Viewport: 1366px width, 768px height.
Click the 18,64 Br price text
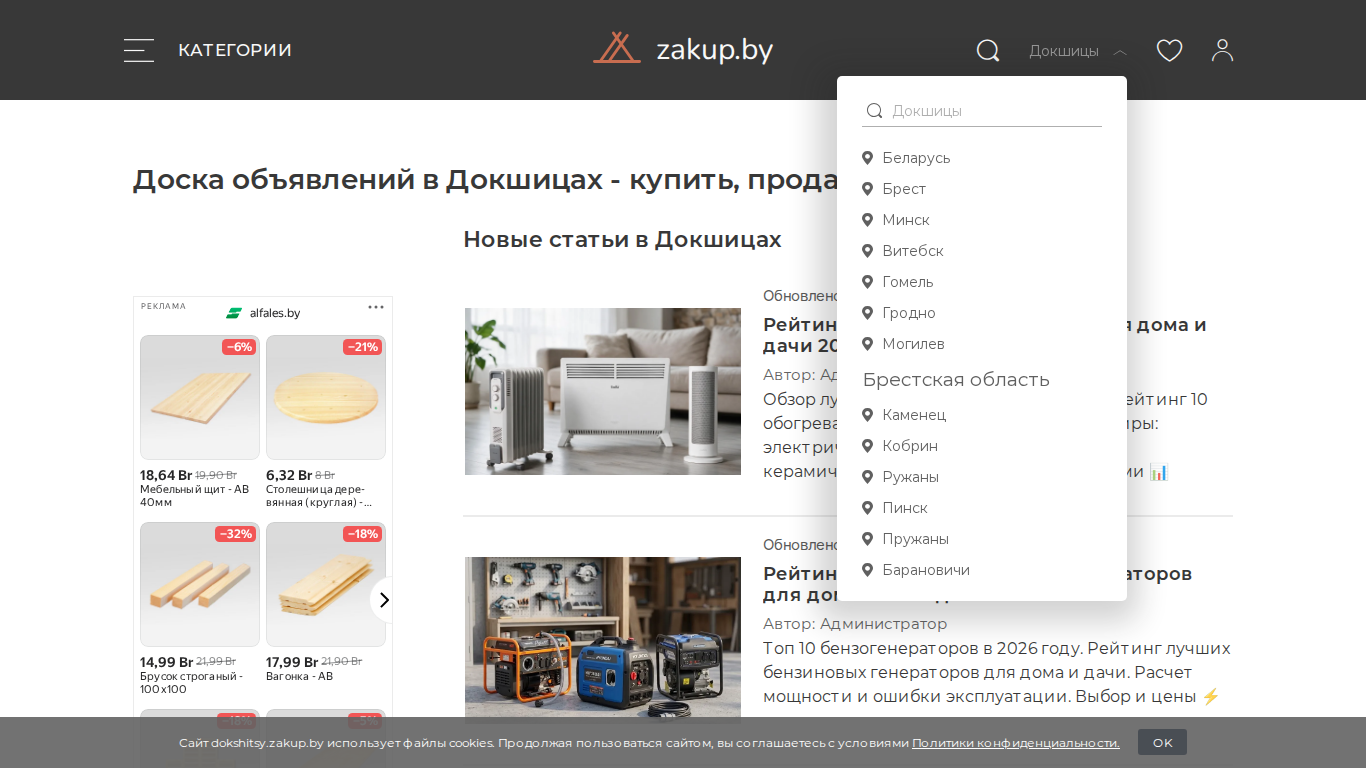(166, 475)
